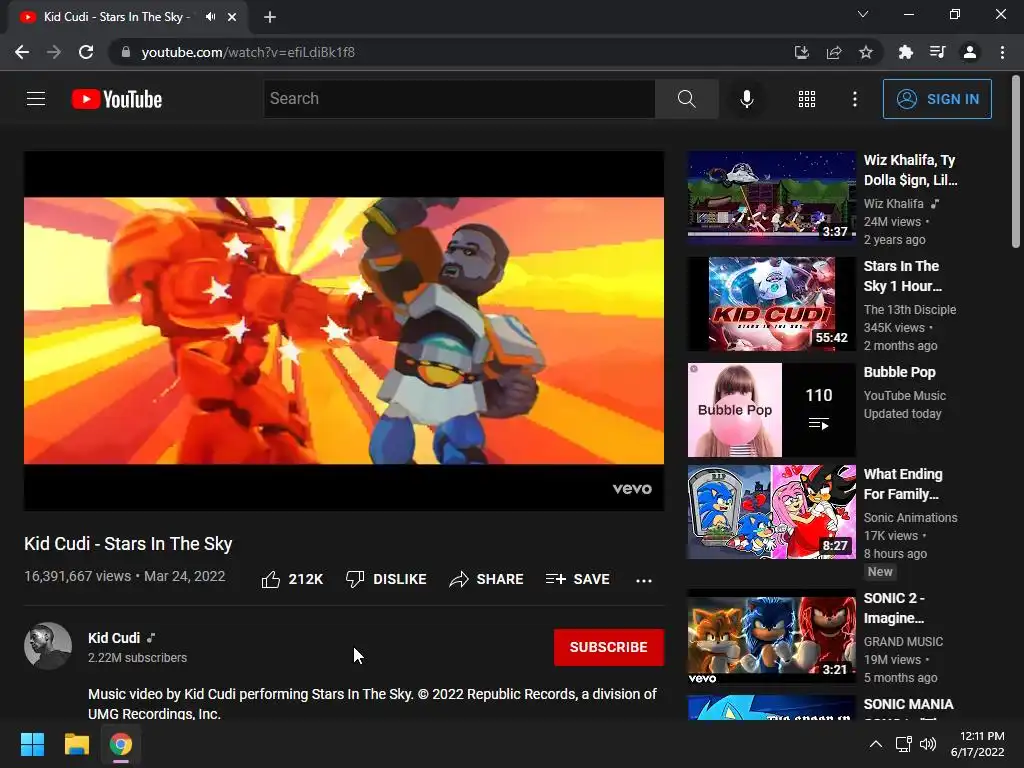Open the YouTube apps grid icon
This screenshot has width=1024, height=768.
(x=807, y=99)
